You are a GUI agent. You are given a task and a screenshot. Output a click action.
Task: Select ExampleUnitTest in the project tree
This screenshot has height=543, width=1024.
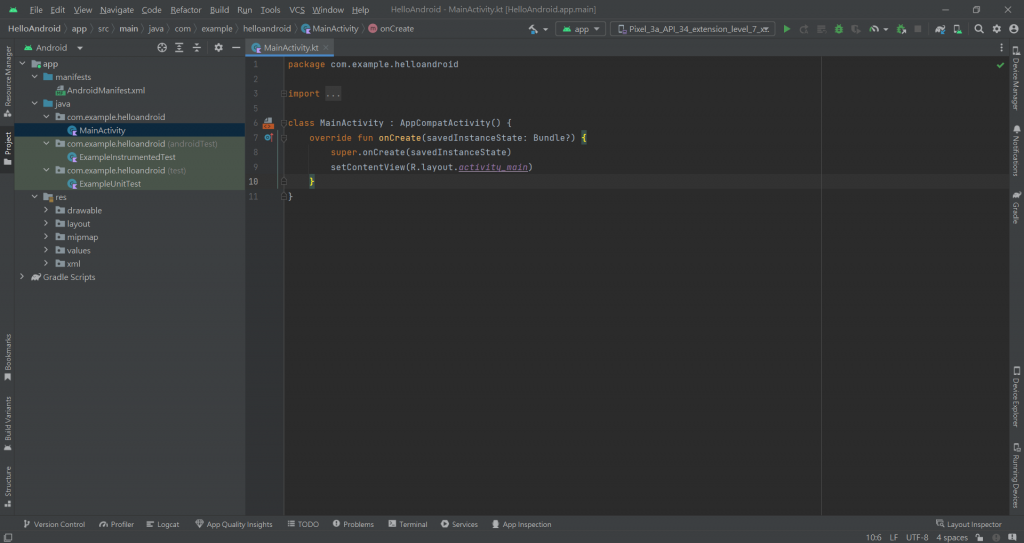pyautogui.click(x=110, y=184)
